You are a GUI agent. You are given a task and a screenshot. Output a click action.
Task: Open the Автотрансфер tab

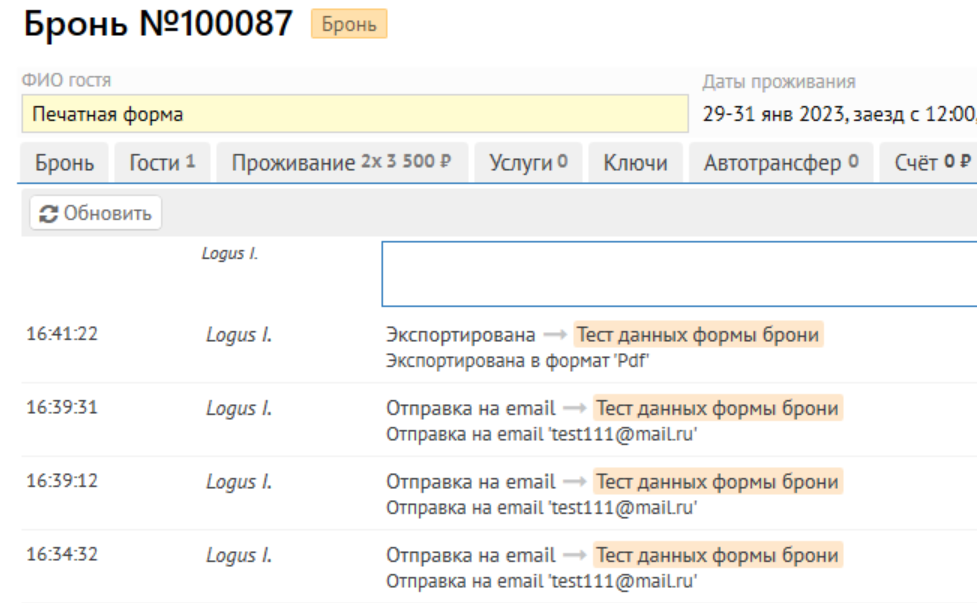780,163
